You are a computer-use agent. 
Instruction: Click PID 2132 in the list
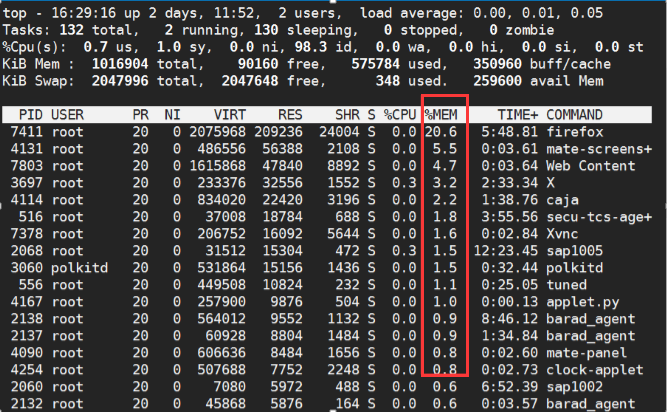pyautogui.click(x=27, y=404)
